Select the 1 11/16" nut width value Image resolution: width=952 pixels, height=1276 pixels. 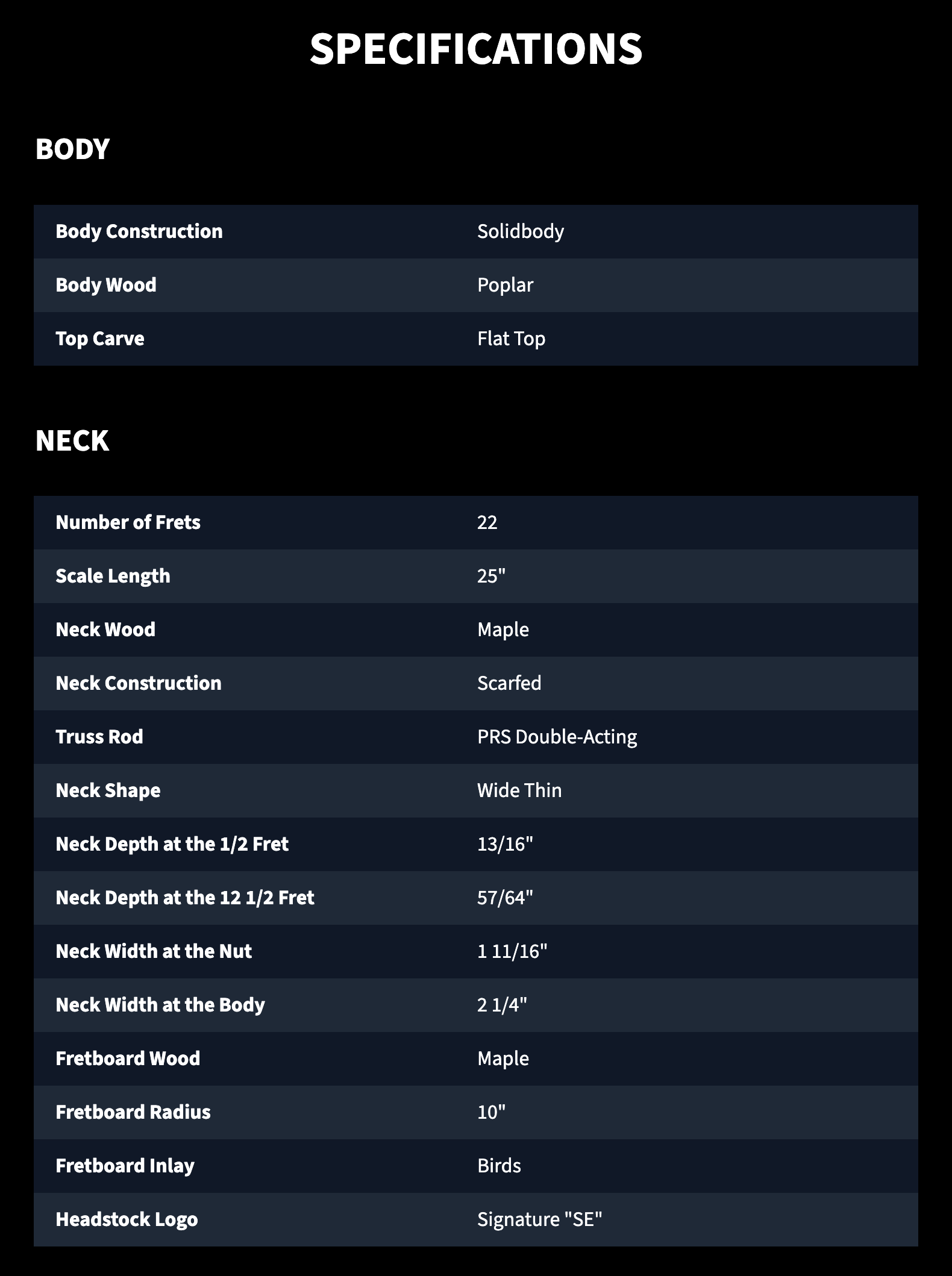pyautogui.click(x=512, y=951)
